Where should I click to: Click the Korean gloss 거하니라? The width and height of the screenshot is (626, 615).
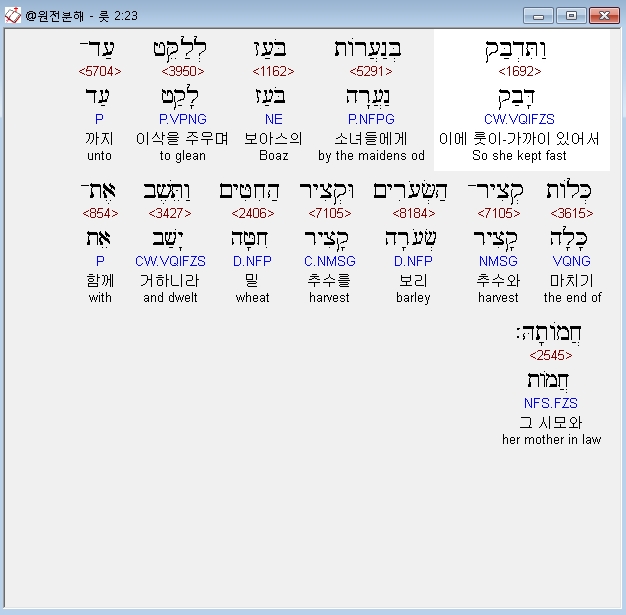tap(170, 281)
